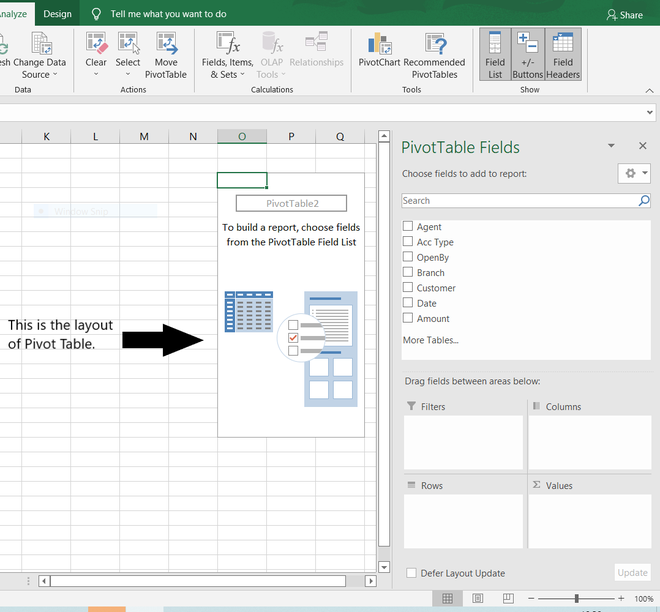Click the OLAP Tools icon

pos(272,43)
